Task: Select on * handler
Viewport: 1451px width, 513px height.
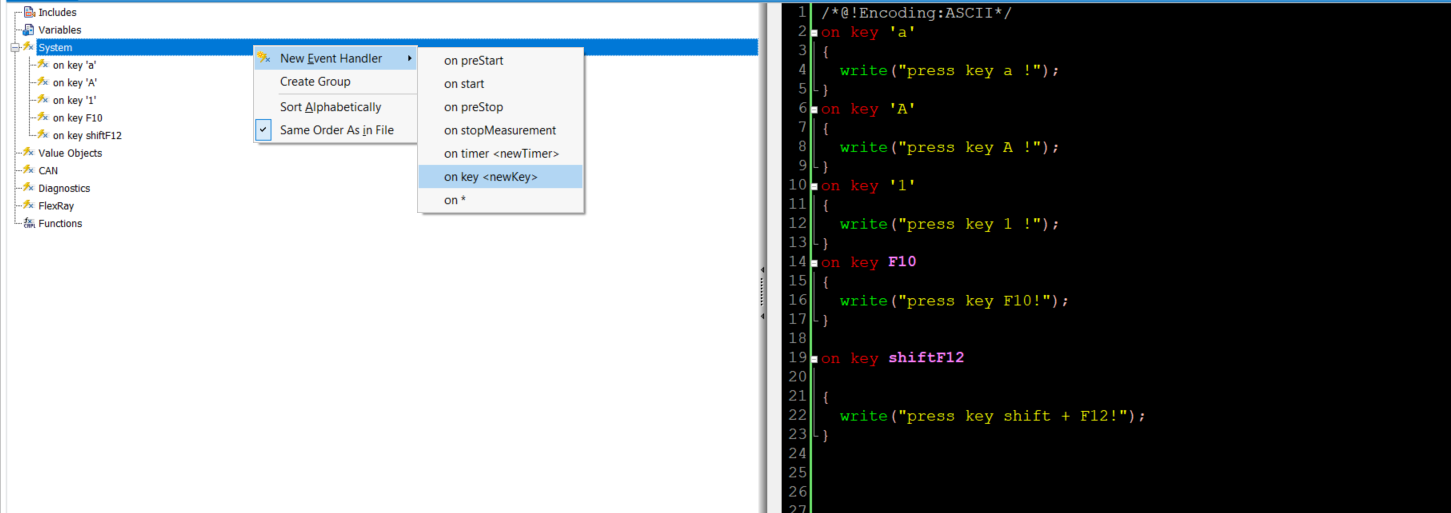Action: pos(501,200)
